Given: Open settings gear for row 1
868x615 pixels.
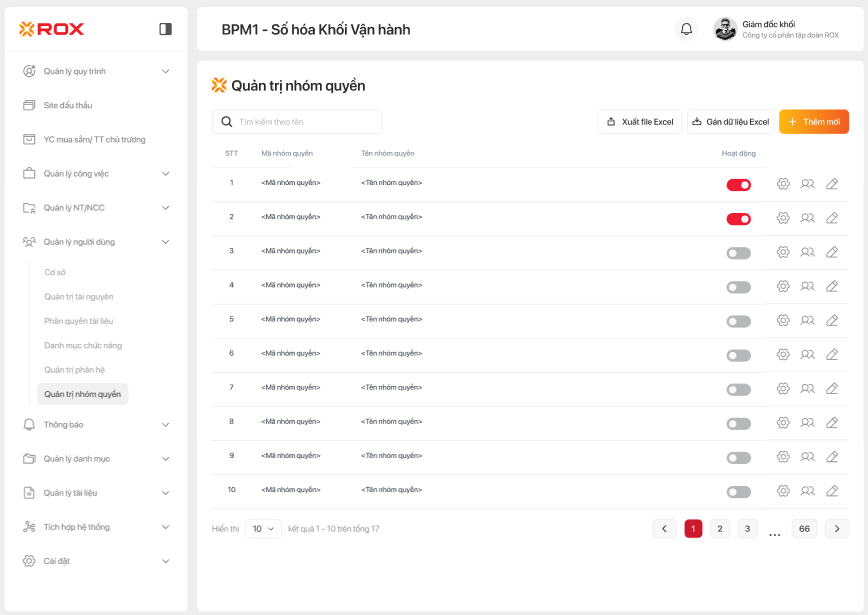Looking at the screenshot, I should (x=783, y=184).
